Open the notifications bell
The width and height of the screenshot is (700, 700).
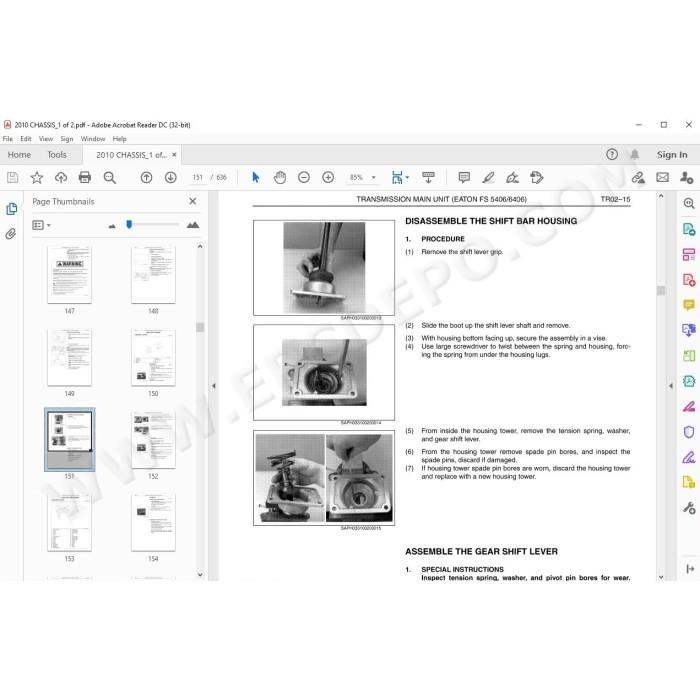(634, 154)
